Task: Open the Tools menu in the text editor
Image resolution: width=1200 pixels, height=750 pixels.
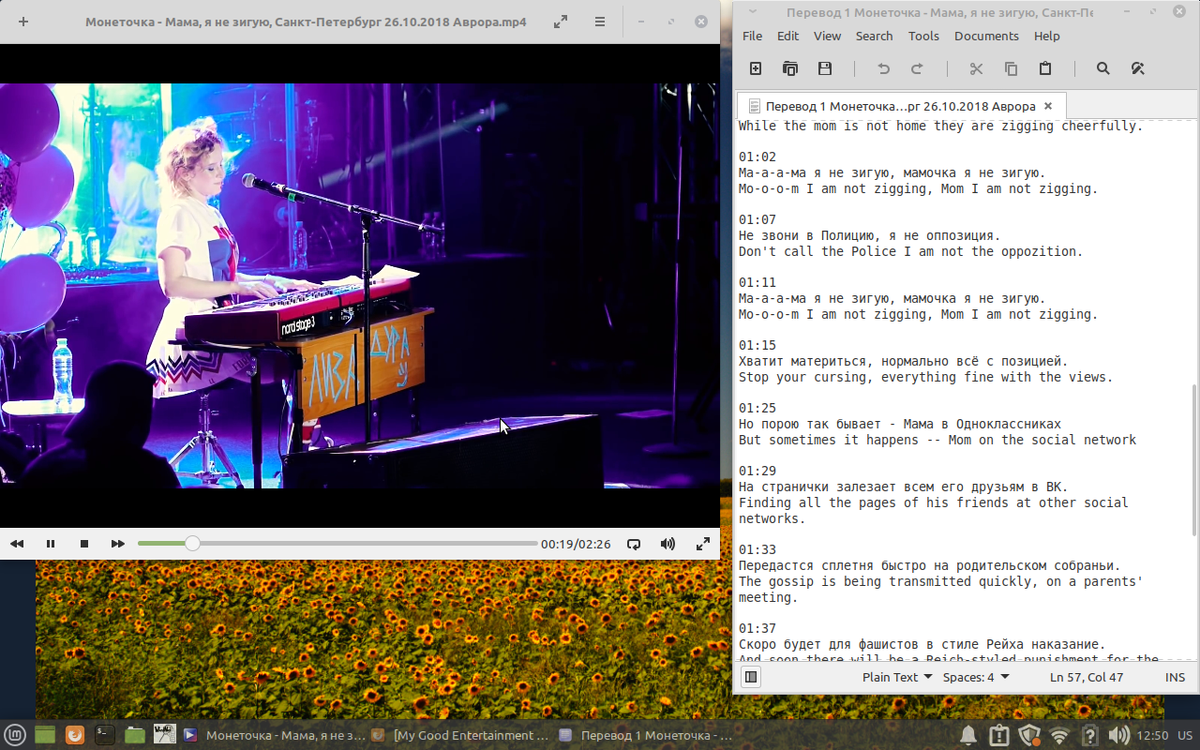Action: (x=924, y=36)
